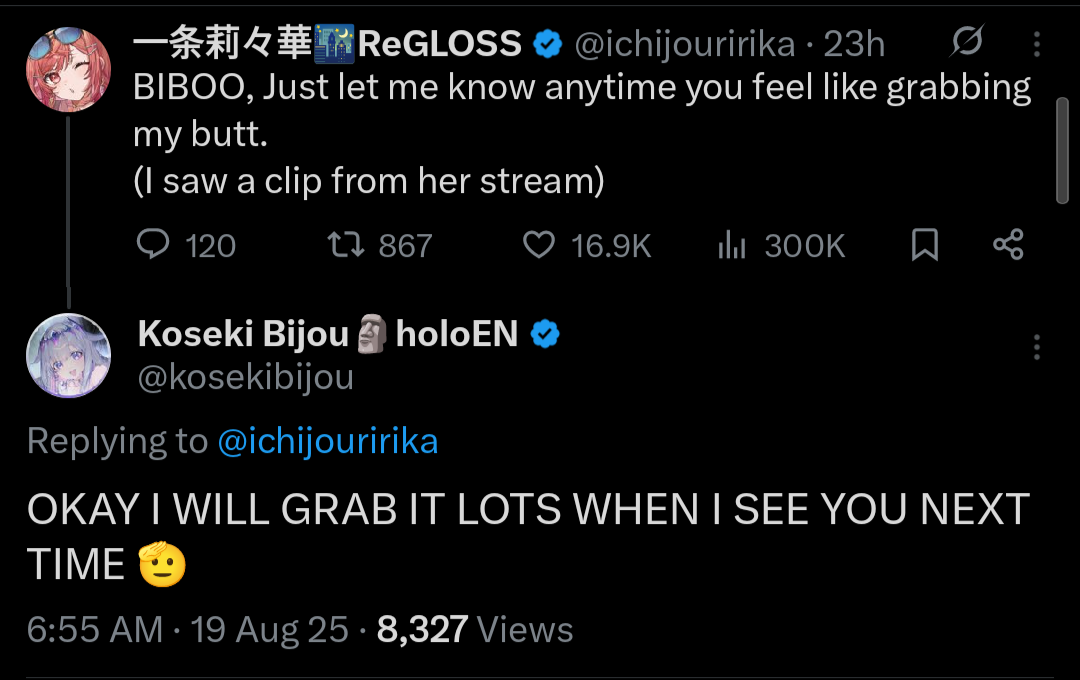Click the share icon on first tweet
This screenshot has width=1080, height=680.
1008,245
